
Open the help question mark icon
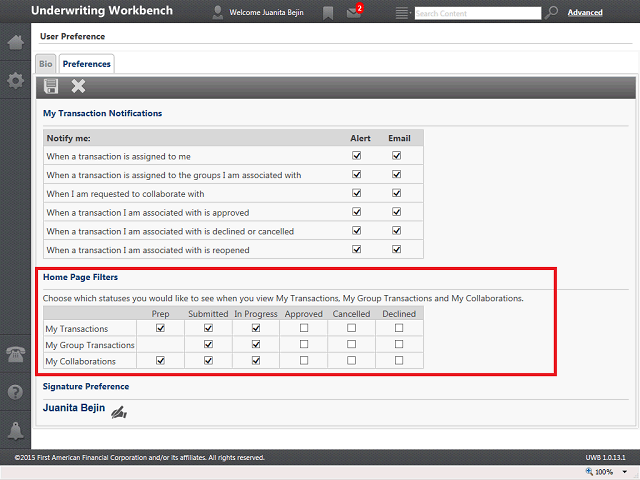coord(16,392)
